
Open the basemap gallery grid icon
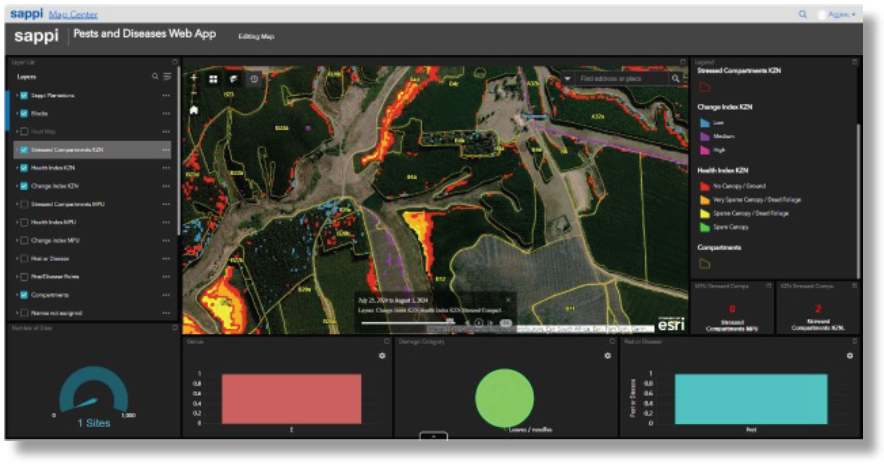point(213,79)
